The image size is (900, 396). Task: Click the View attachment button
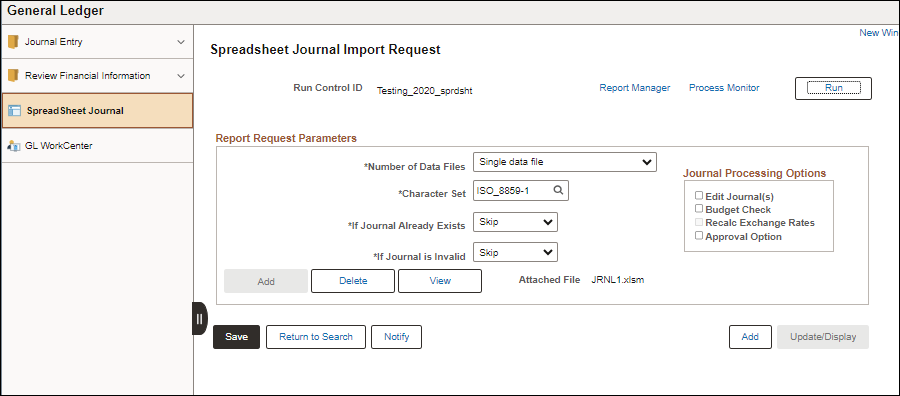440,281
